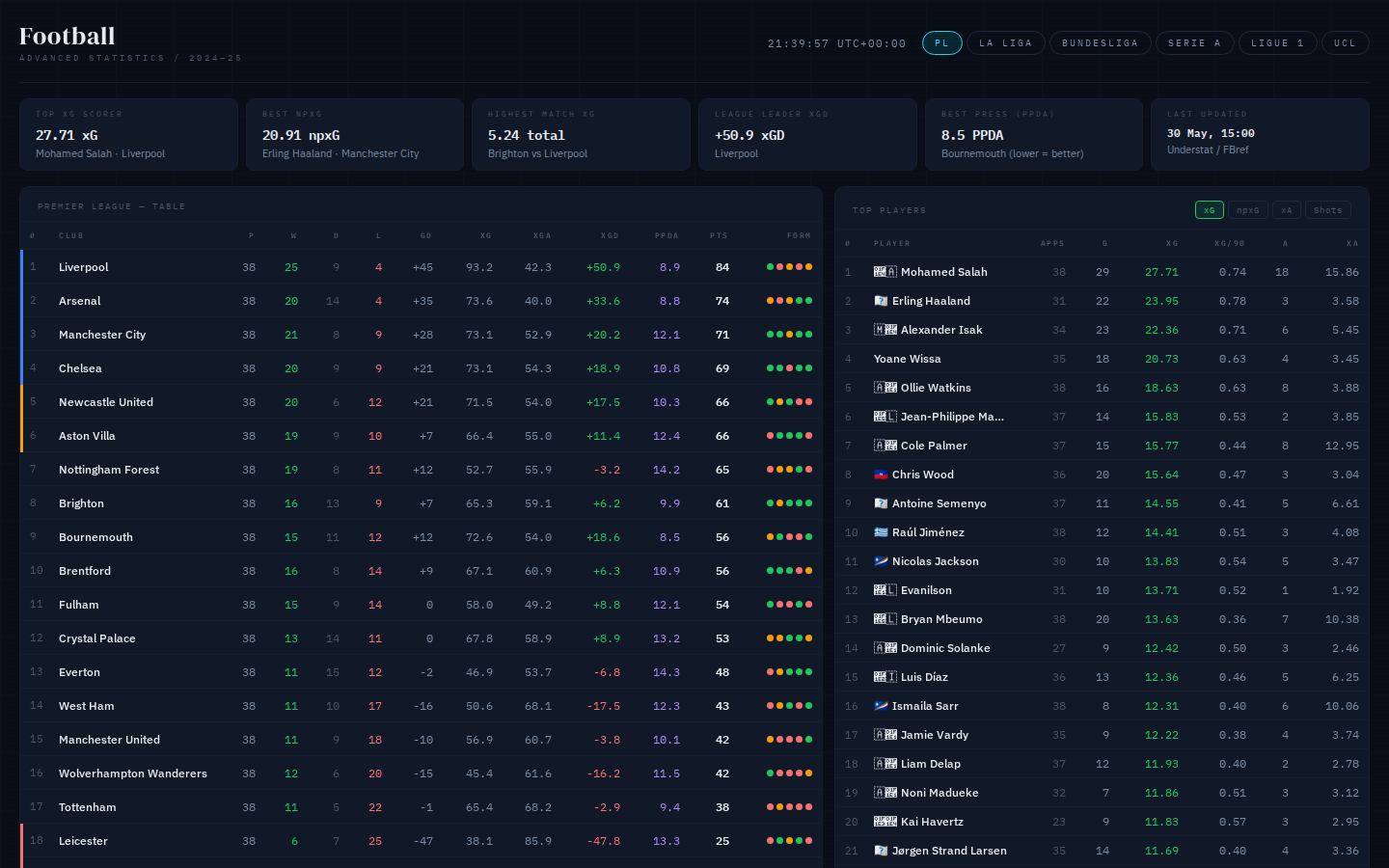The width and height of the screenshot is (1389, 868).
Task: Toggle the xG metric in Top Players
Action: [1210, 210]
